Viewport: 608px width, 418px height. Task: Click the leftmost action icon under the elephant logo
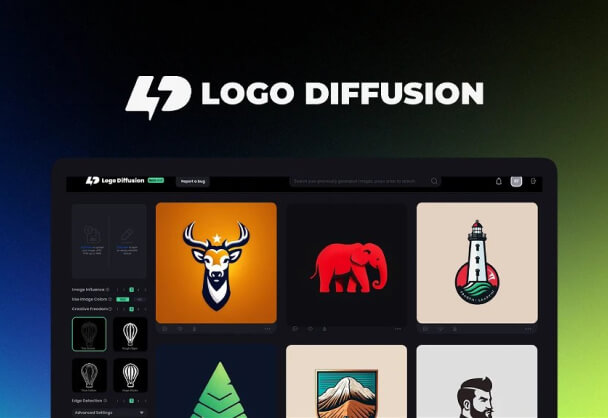pos(295,329)
